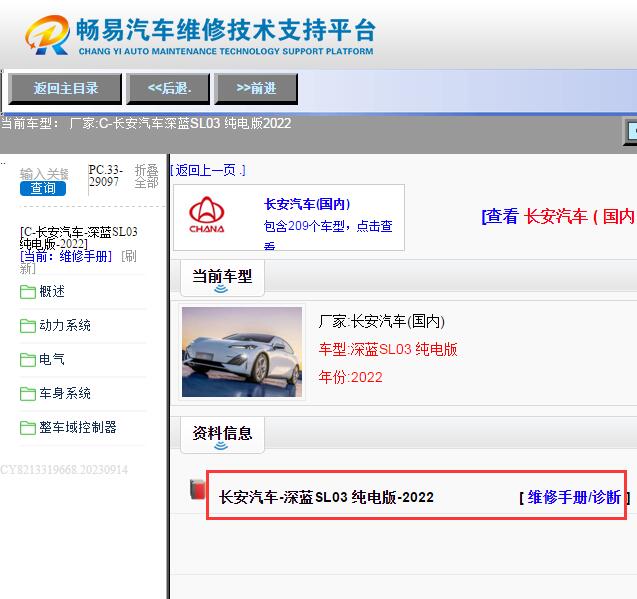The width and height of the screenshot is (637, 599).
Task: Open 长安汽车-深蓝SL03 纯电版-2022 entry
Action: click(x=326, y=497)
